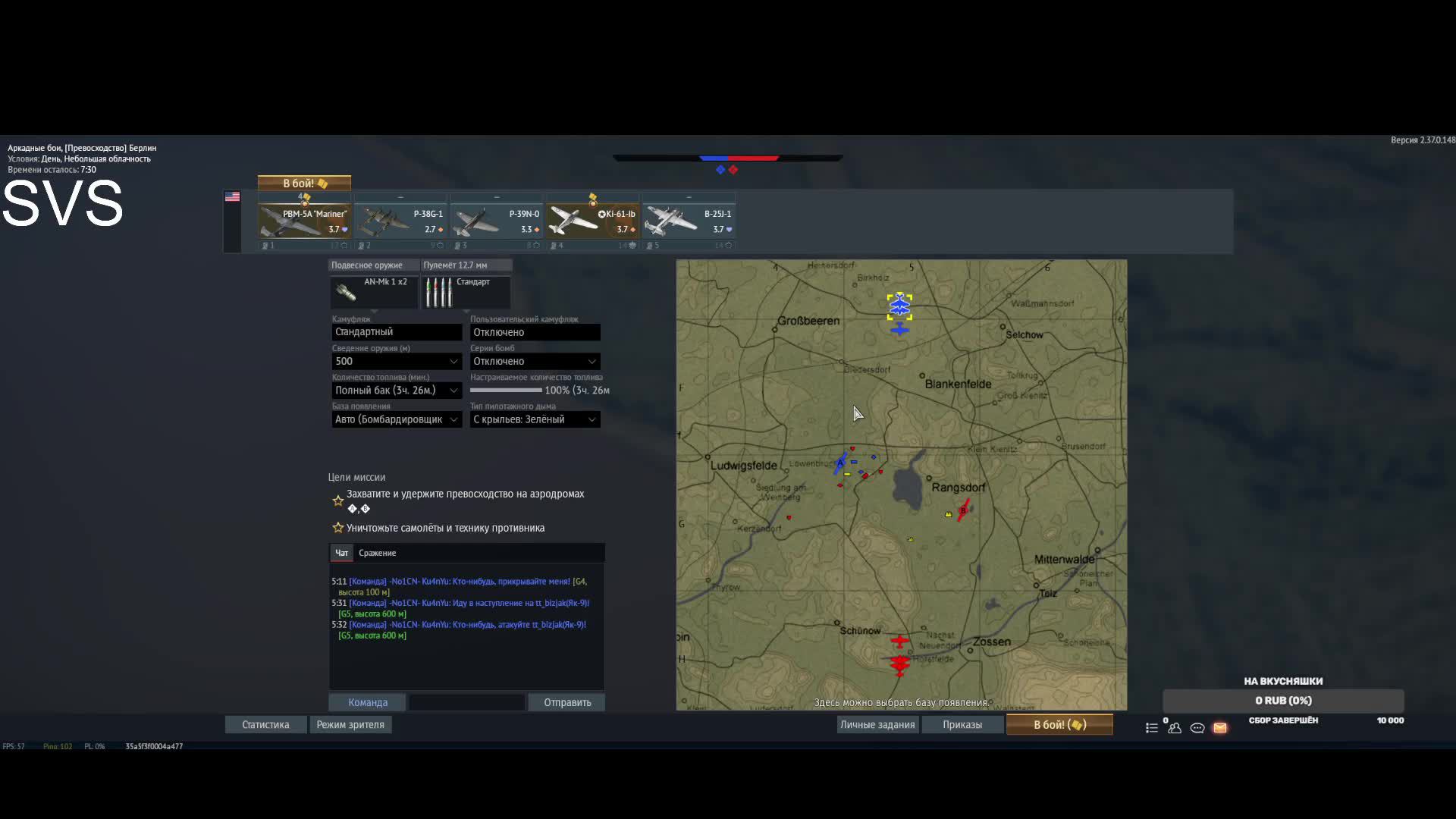Adjust the fuel amount slider
This screenshot has height=819, width=1456.
(x=506, y=391)
